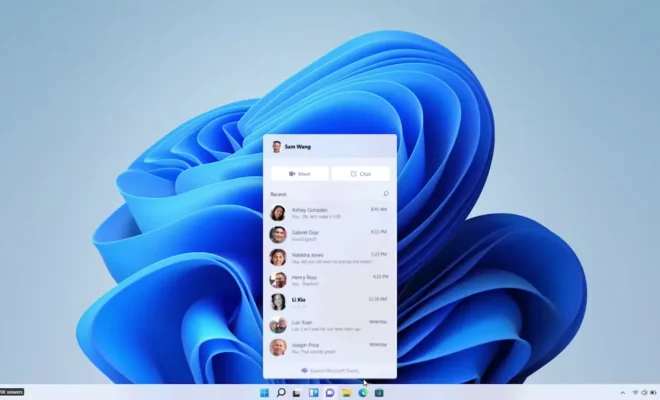This screenshot has height=400, width=660.
Task: Open chat with Joseph Price
Action: (x=330, y=348)
